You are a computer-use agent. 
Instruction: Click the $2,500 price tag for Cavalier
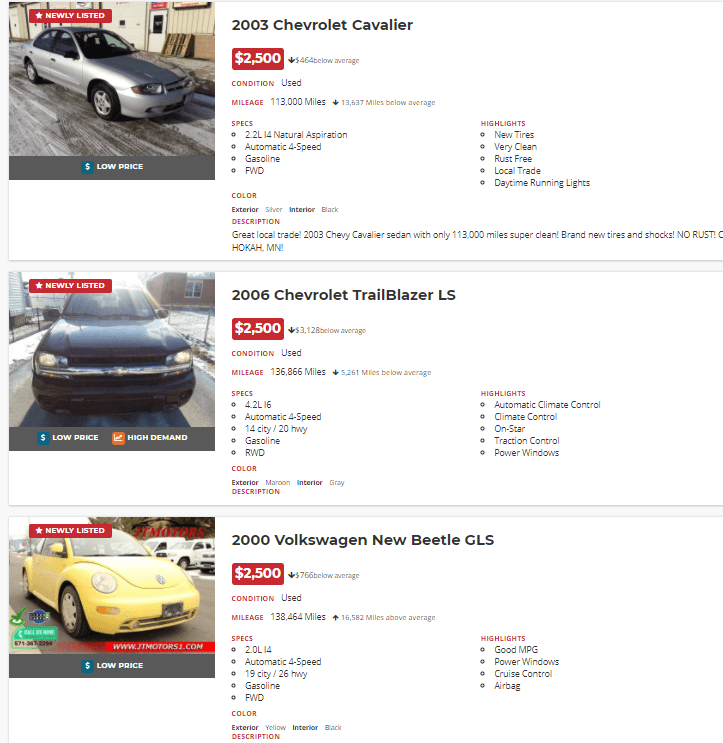258,59
